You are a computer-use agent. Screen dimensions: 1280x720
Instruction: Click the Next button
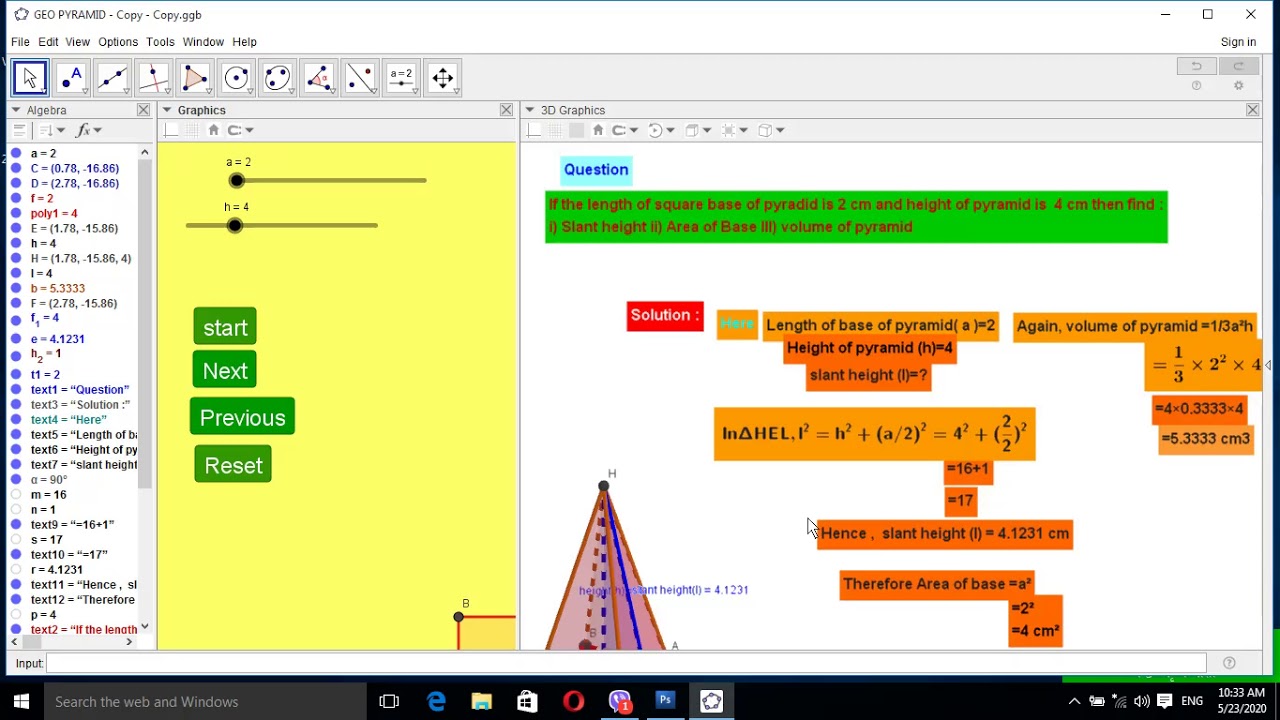[x=225, y=371]
